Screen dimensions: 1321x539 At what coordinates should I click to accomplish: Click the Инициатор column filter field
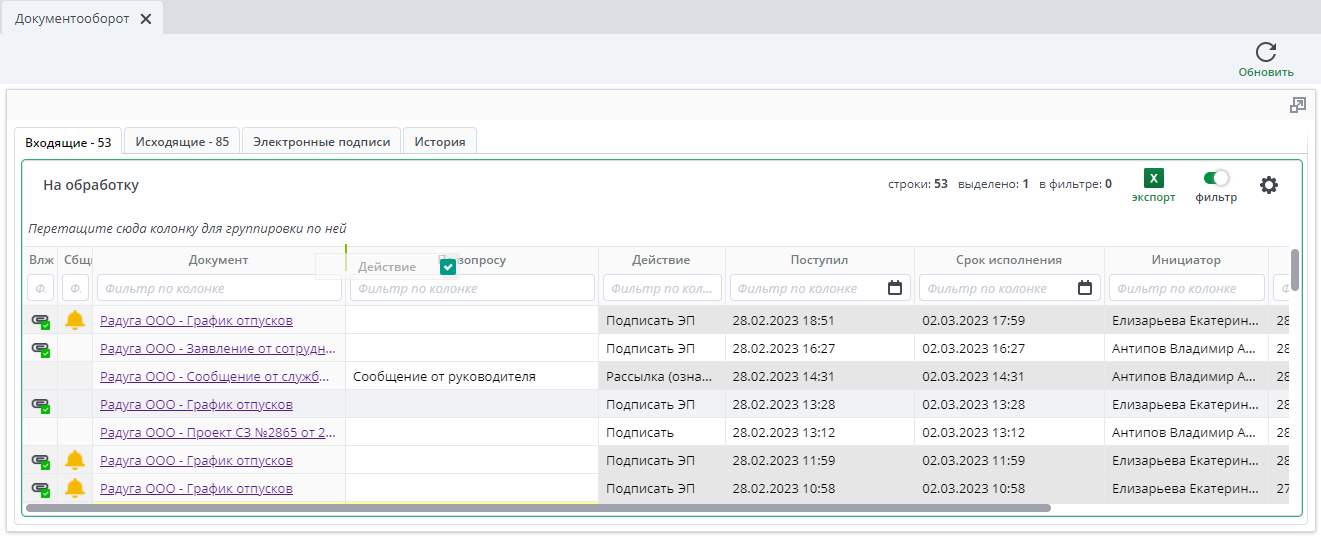1186,288
